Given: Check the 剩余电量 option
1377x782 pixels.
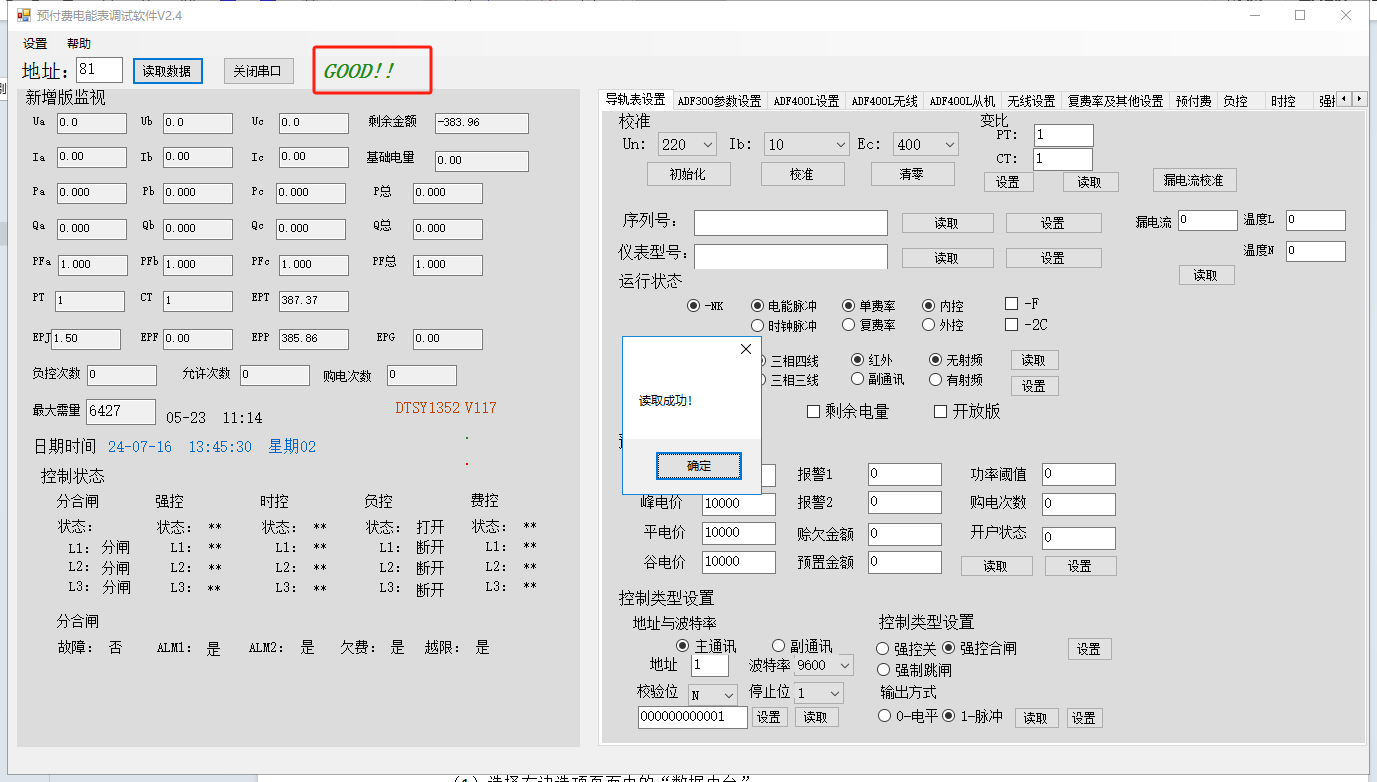Looking at the screenshot, I should [x=813, y=412].
